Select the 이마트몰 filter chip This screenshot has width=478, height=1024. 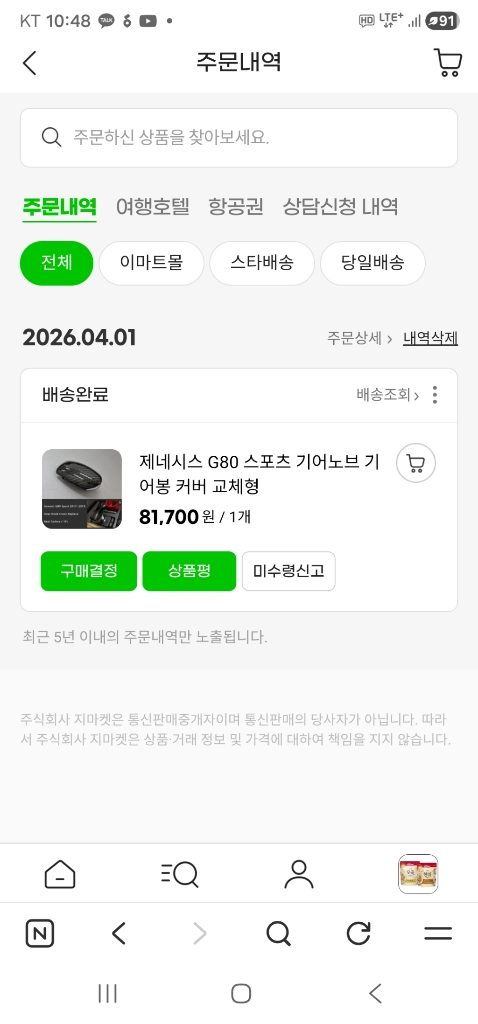click(x=151, y=263)
